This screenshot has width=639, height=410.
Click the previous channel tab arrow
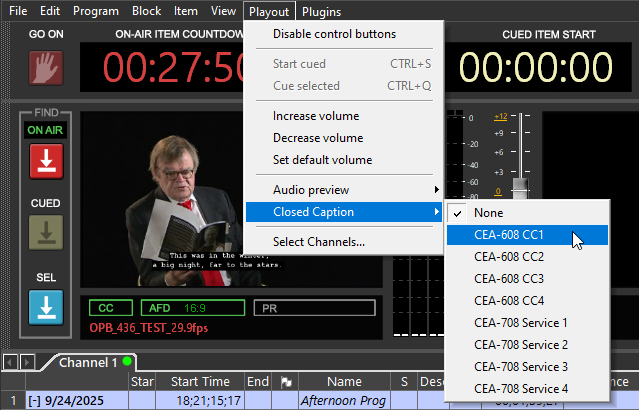(10, 362)
